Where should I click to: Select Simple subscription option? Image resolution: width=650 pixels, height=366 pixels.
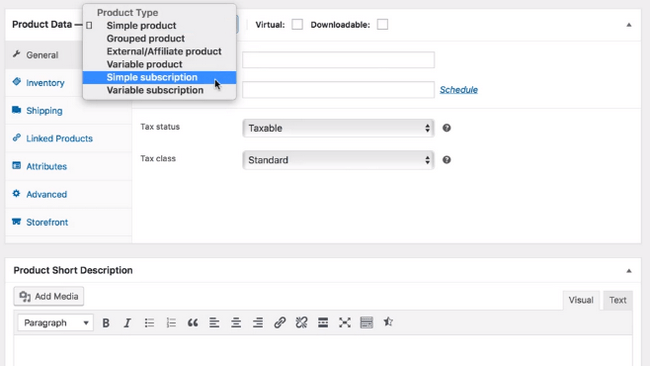pyautogui.click(x=160, y=77)
